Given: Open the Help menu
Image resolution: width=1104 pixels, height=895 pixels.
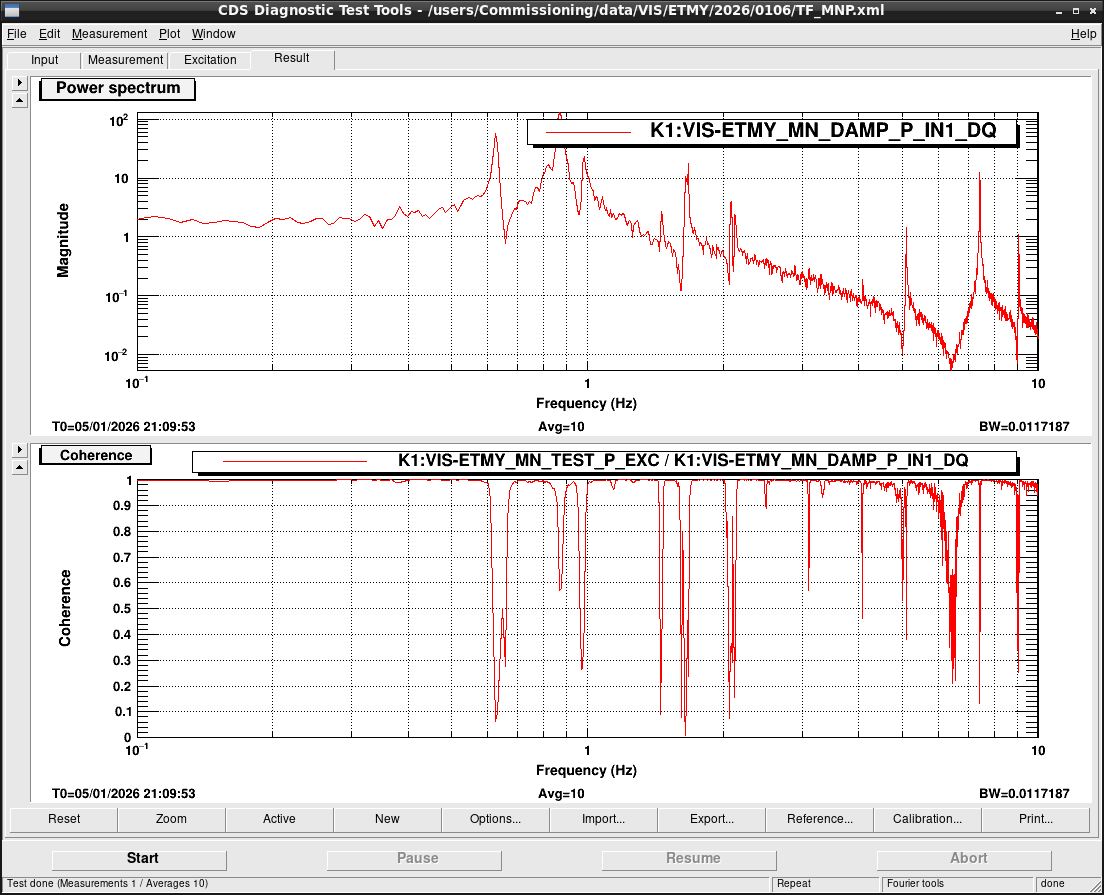Looking at the screenshot, I should pos(1083,34).
